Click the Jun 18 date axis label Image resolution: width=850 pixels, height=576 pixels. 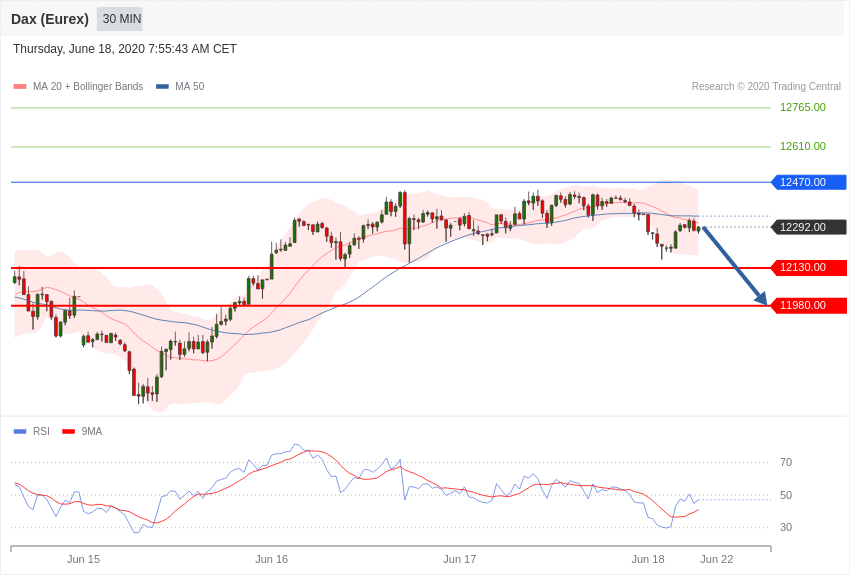click(x=648, y=559)
